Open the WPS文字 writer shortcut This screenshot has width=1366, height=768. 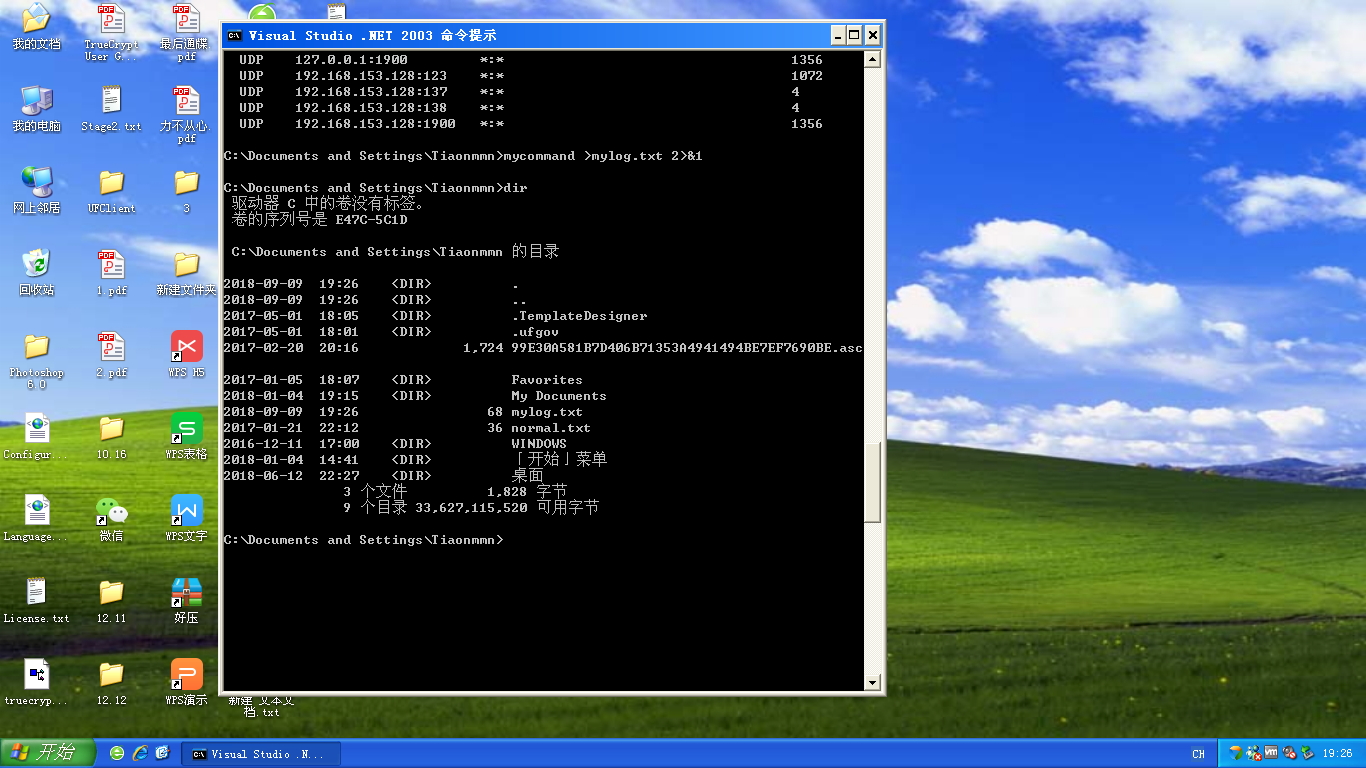186,512
